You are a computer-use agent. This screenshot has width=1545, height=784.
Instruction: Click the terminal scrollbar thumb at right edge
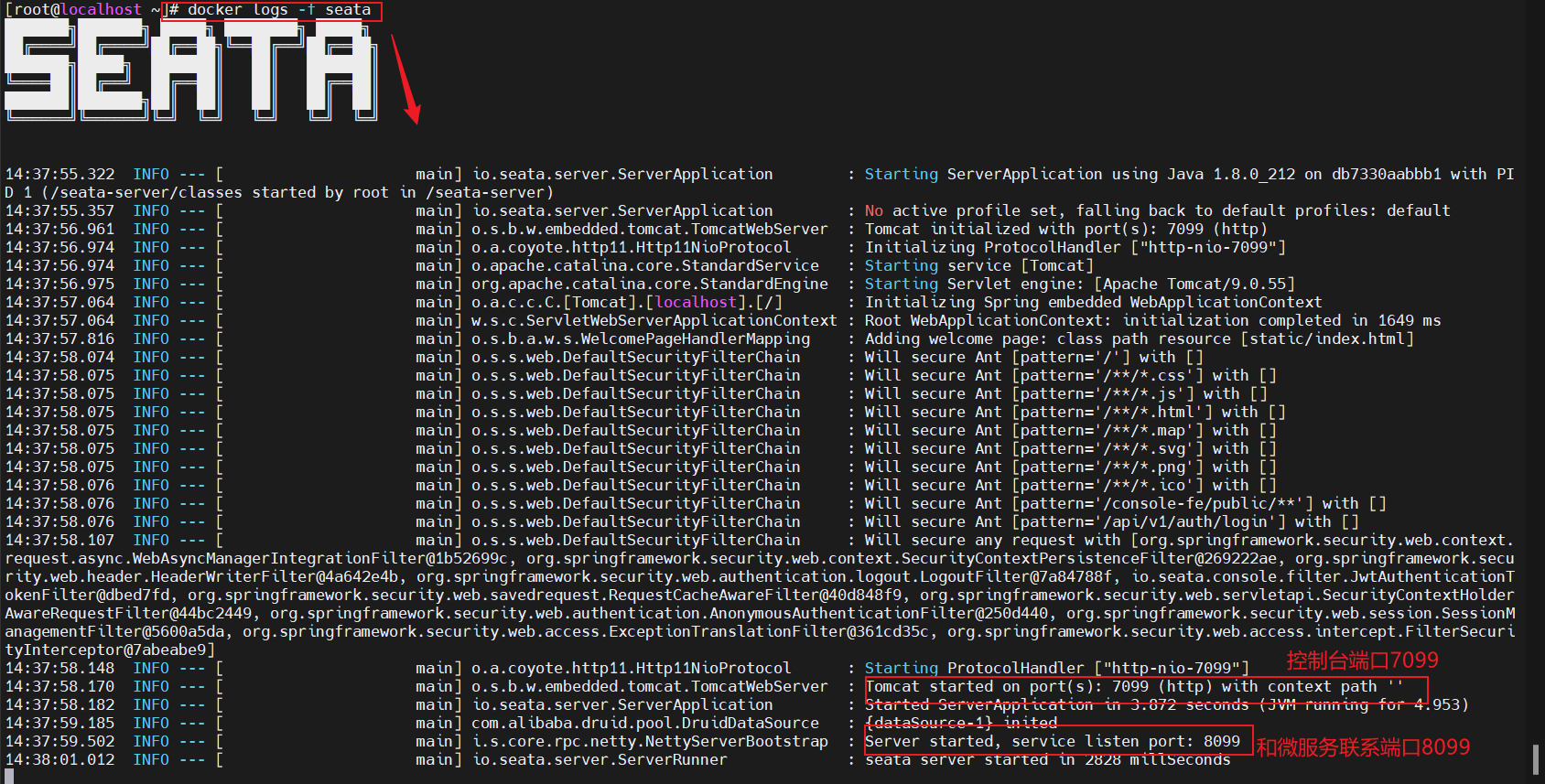1536,759
